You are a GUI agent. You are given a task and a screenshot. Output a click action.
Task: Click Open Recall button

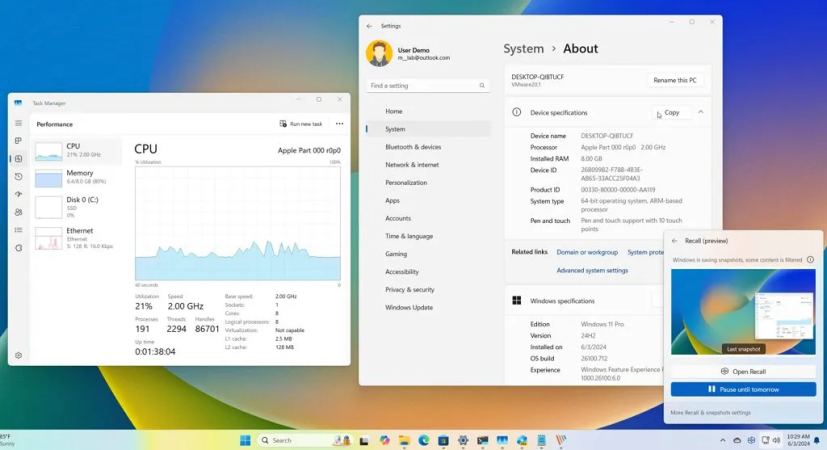743,371
